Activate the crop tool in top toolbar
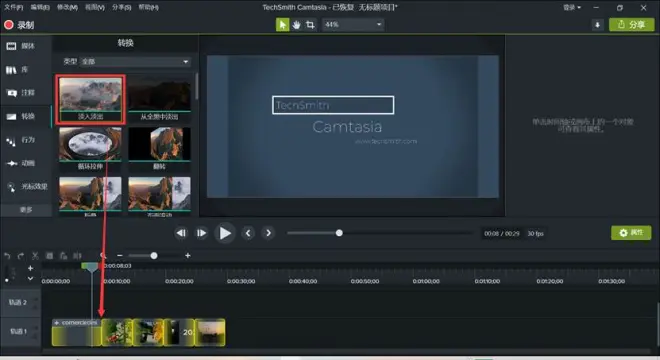 tap(310, 25)
